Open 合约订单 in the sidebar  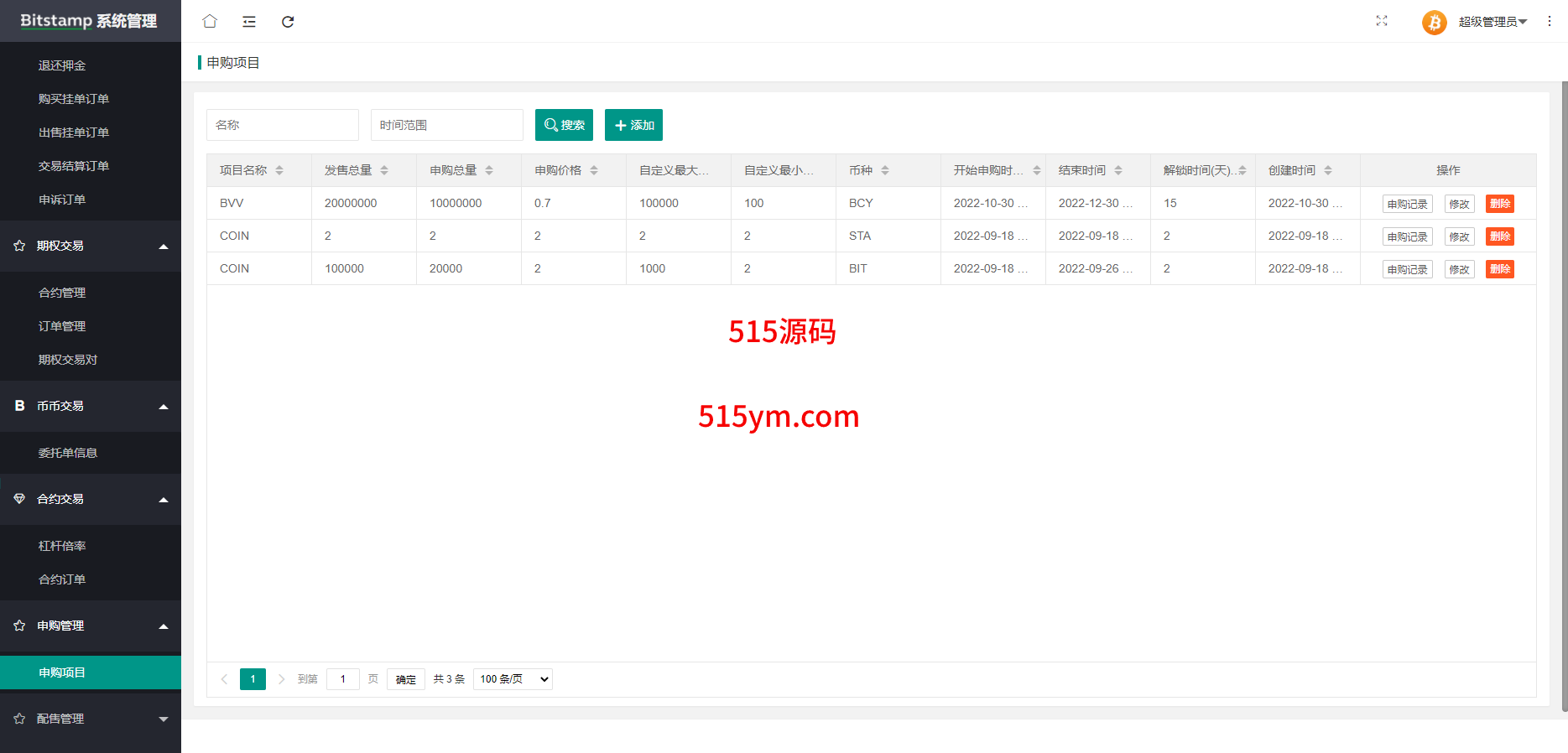[x=62, y=579]
